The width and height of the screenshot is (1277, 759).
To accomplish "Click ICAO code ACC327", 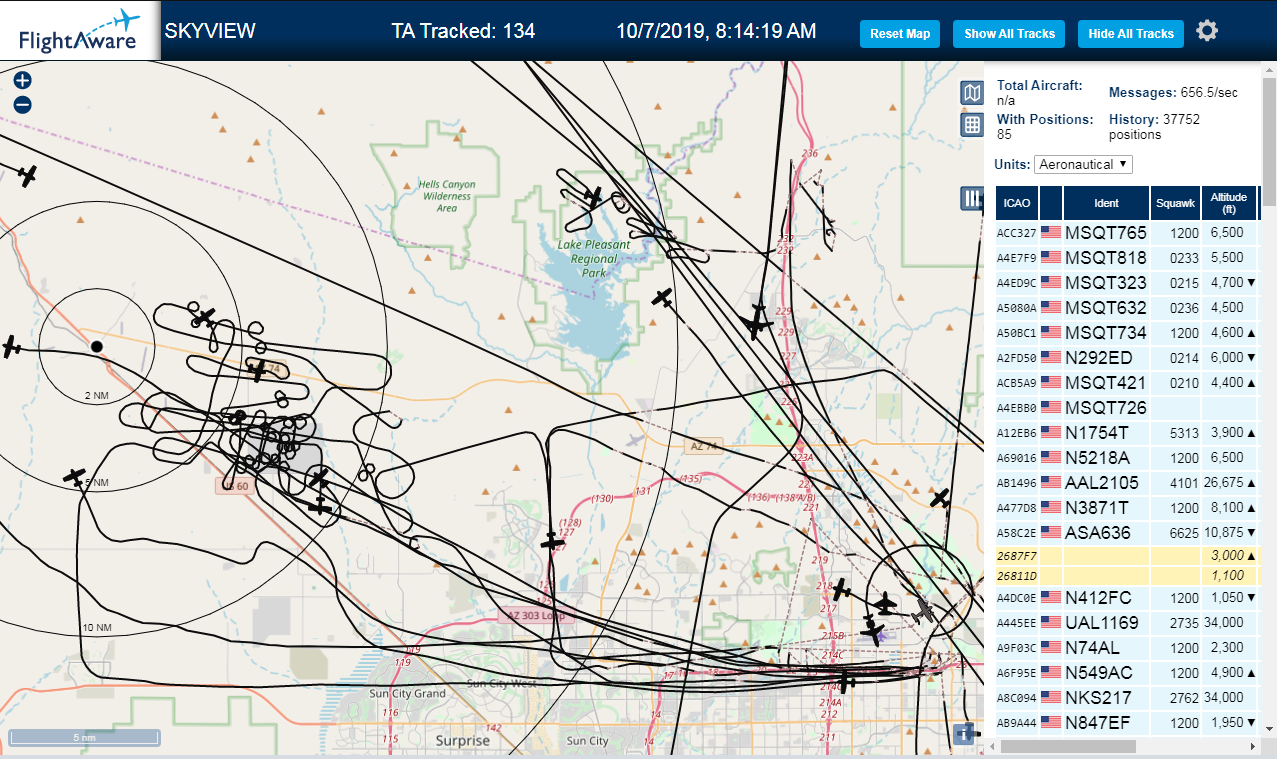I will 1016,233.
